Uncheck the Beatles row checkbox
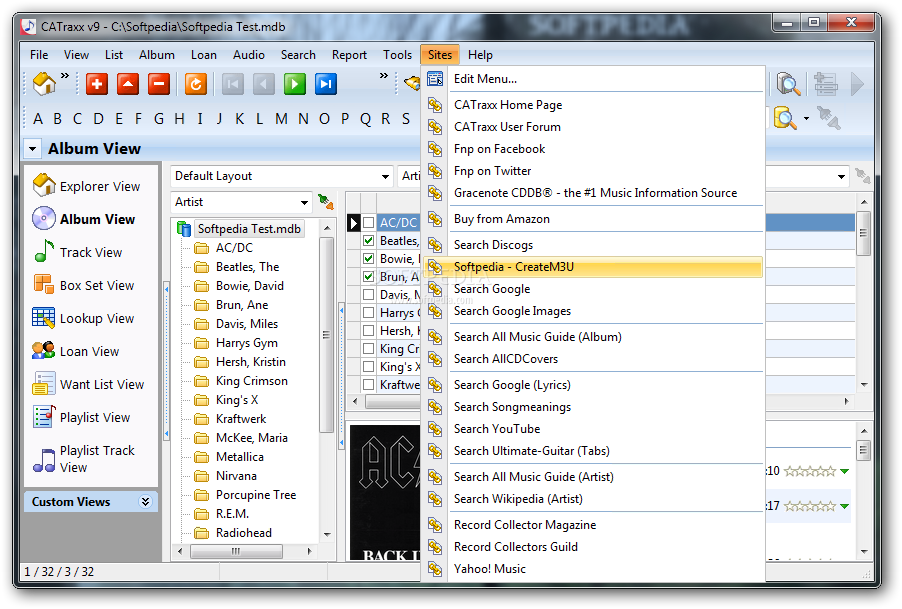 [369, 240]
